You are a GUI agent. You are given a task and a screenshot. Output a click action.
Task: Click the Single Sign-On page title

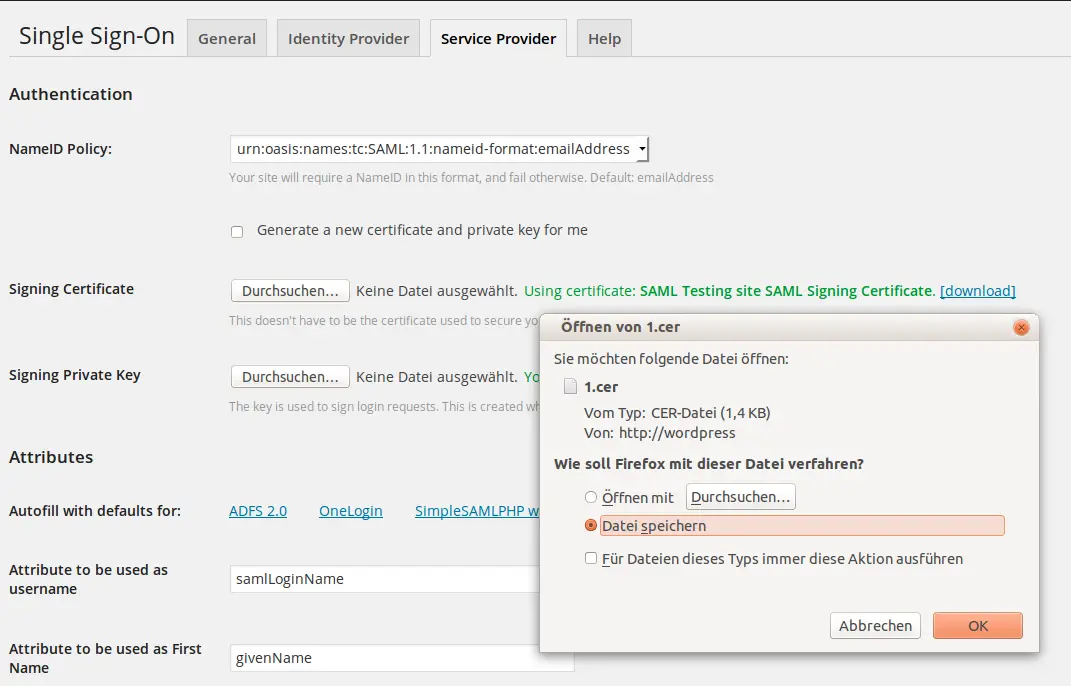97,36
